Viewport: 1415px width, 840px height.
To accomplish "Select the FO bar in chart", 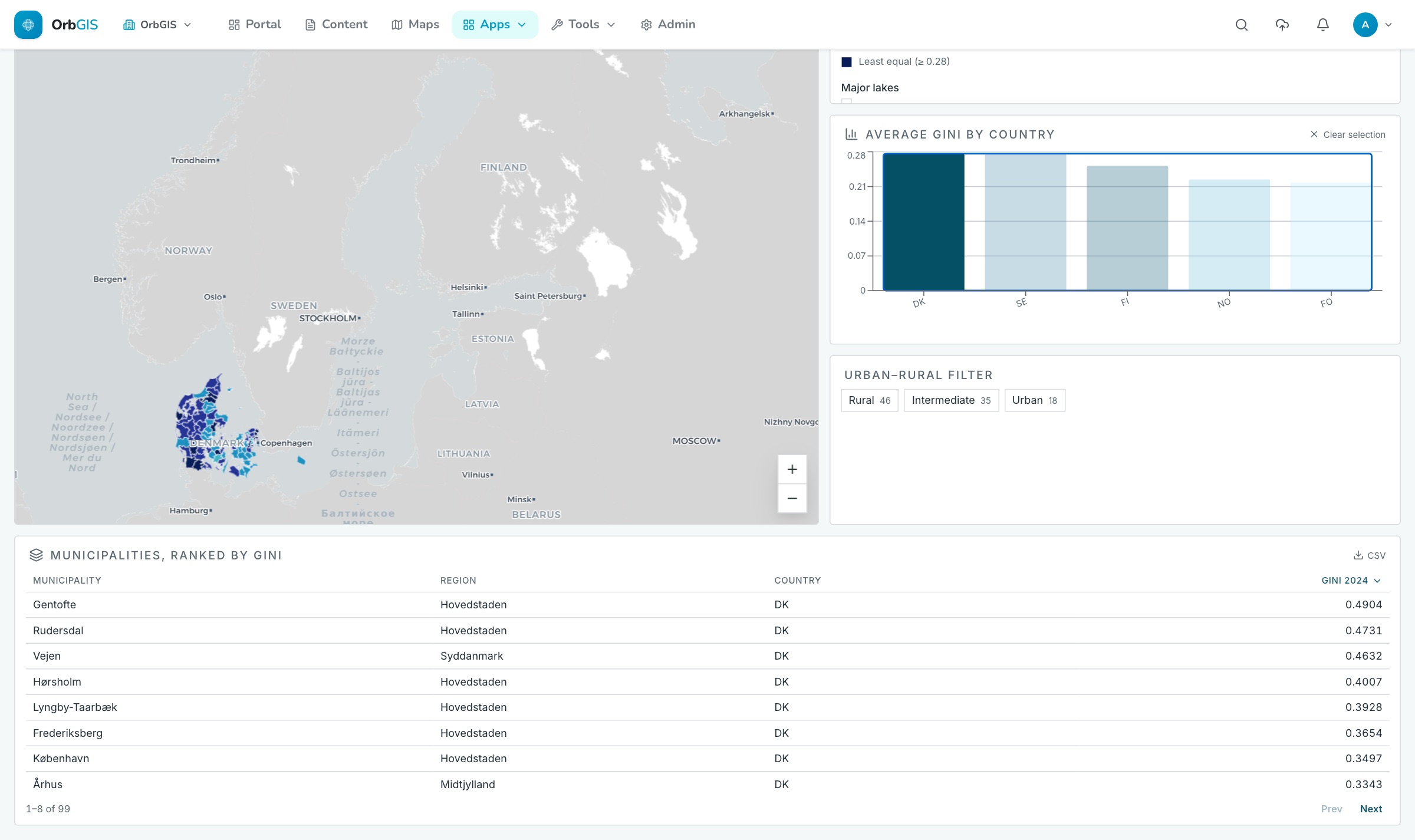I will pyautogui.click(x=1331, y=236).
